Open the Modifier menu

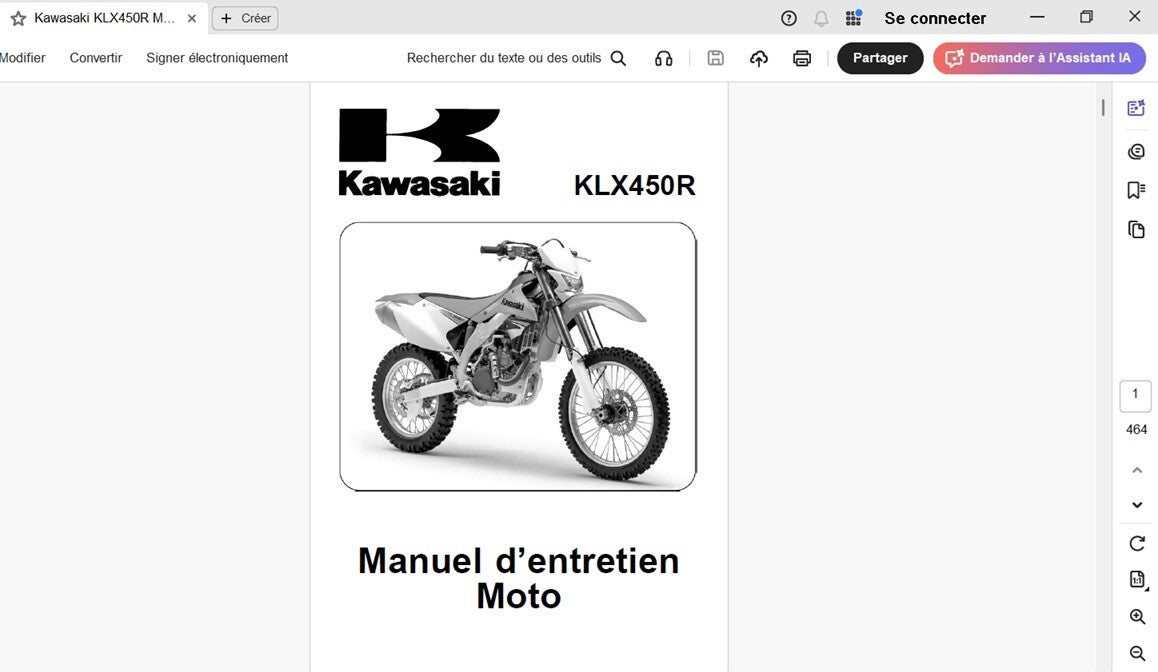coord(22,58)
